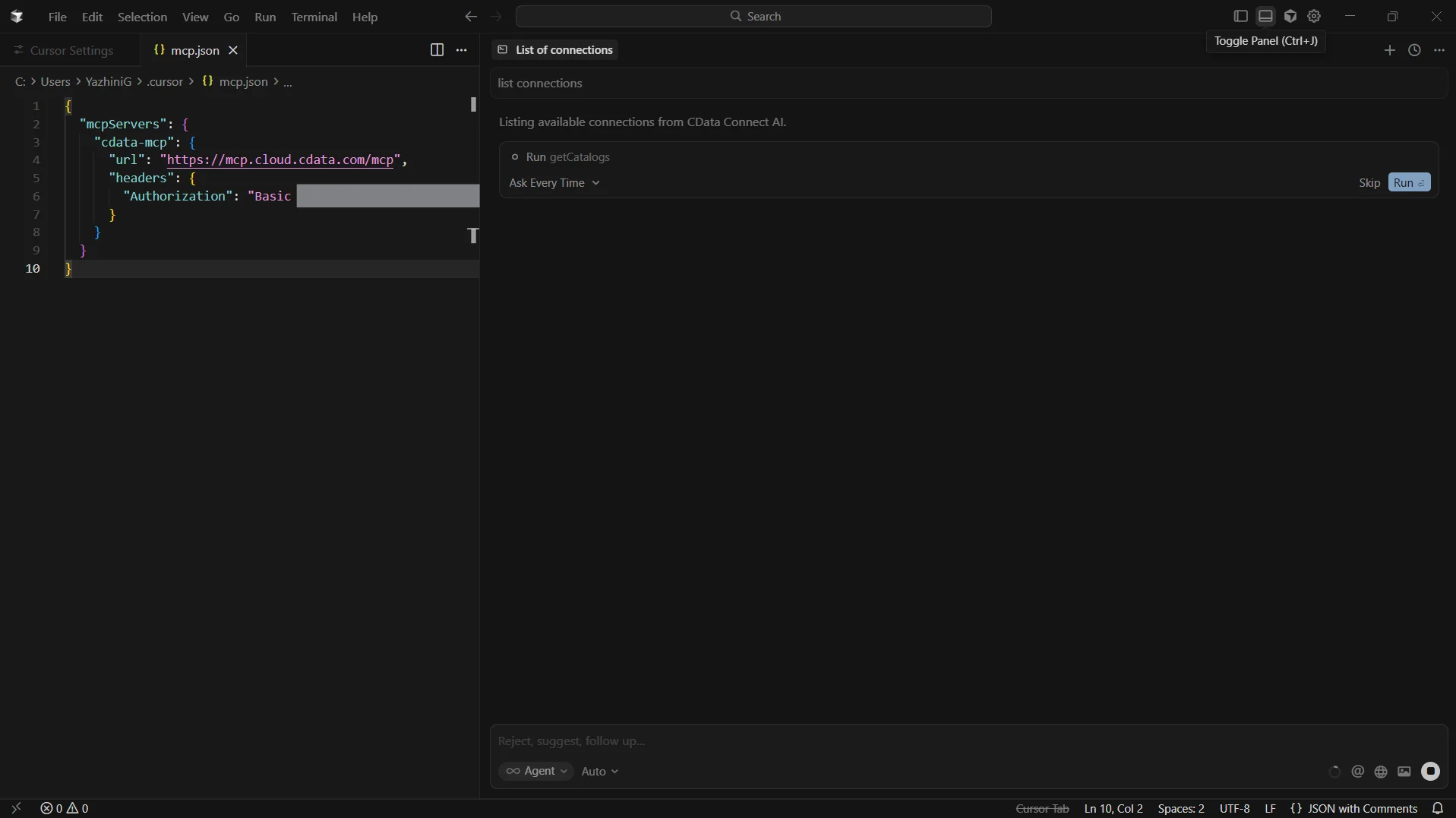This screenshot has width=1456, height=818.
Task: Open the Terminal menu
Action: (314, 17)
